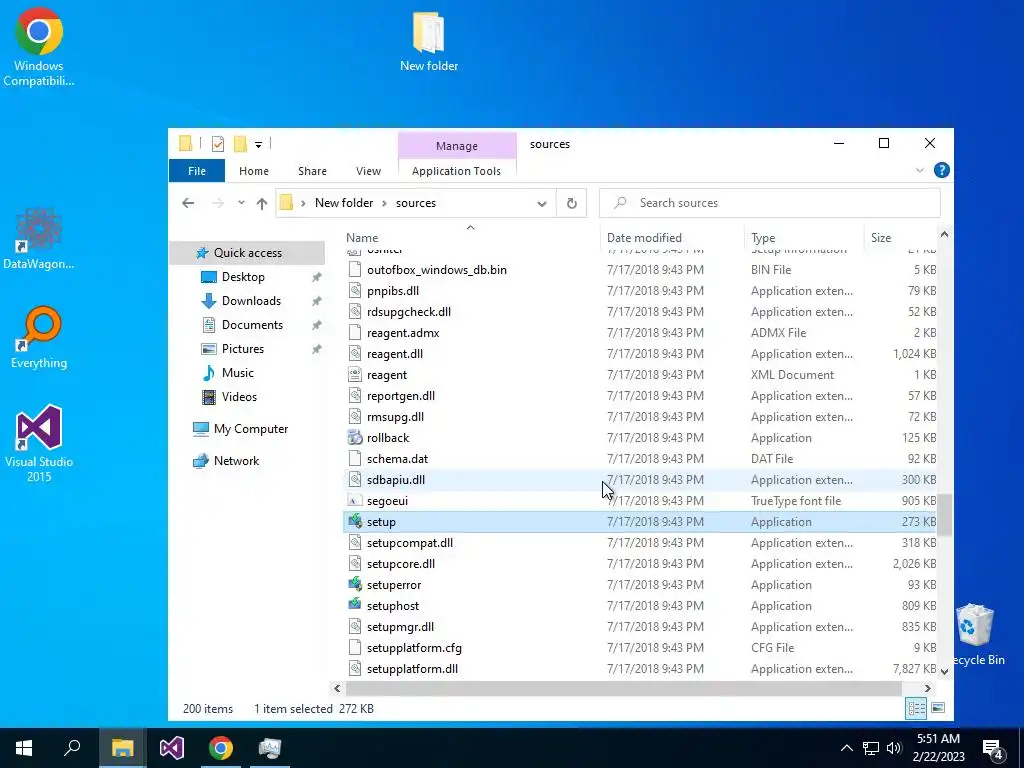Open Music in the navigation pane
Viewport: 1024px width, 768px height.
pyautogui.click(x=237, y=373)
